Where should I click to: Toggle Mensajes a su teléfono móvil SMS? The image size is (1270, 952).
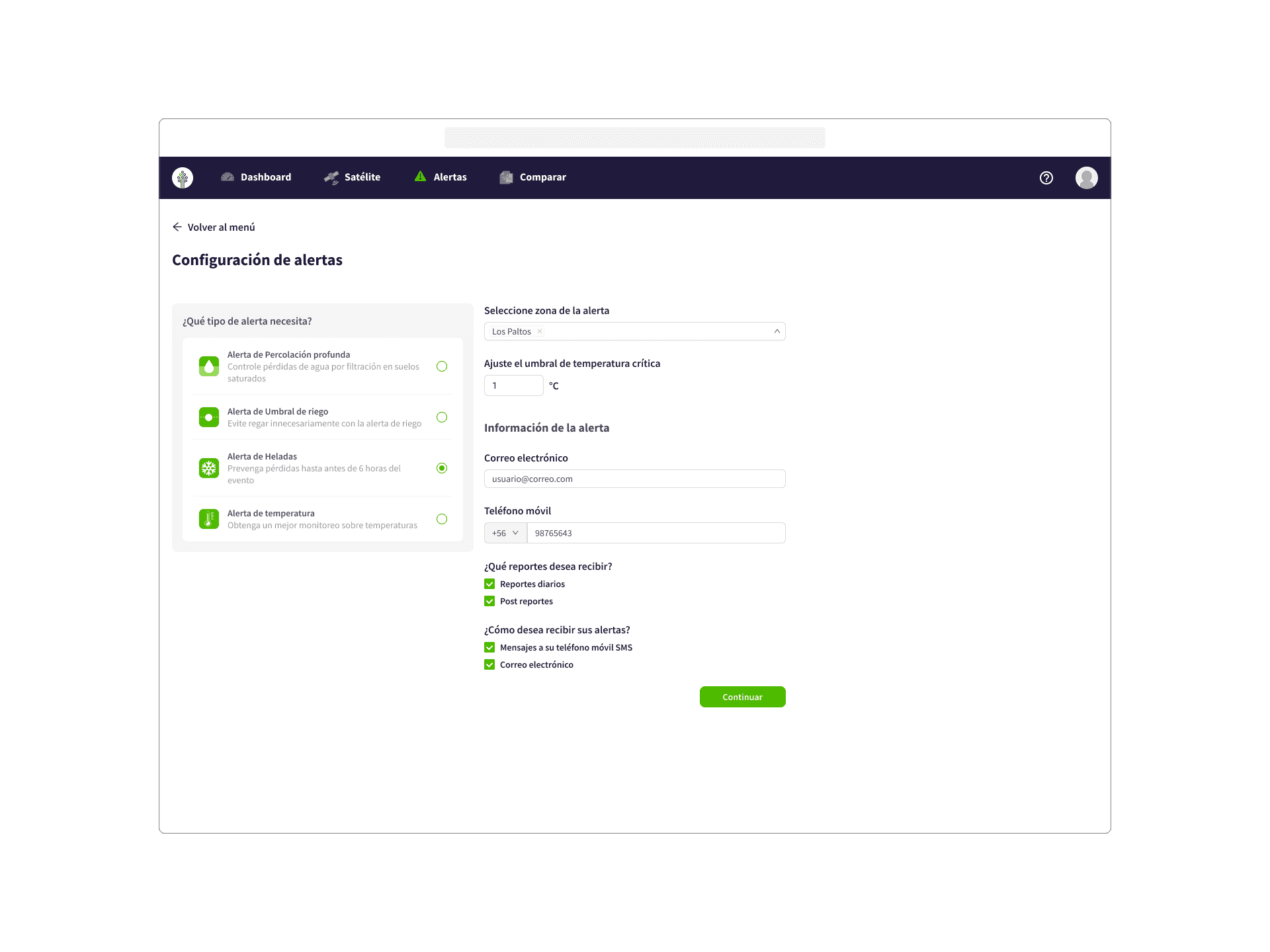(489, 647)
